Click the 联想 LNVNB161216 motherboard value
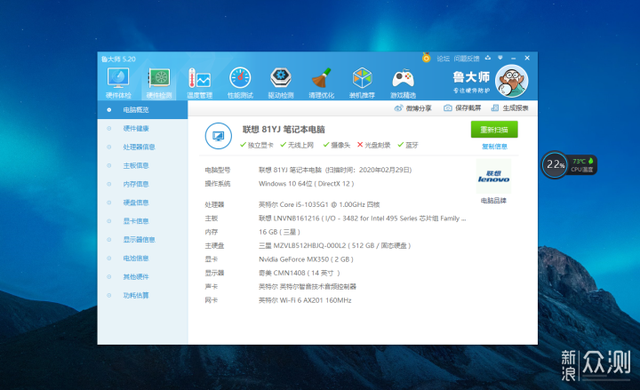 click(x=362, y=218)
